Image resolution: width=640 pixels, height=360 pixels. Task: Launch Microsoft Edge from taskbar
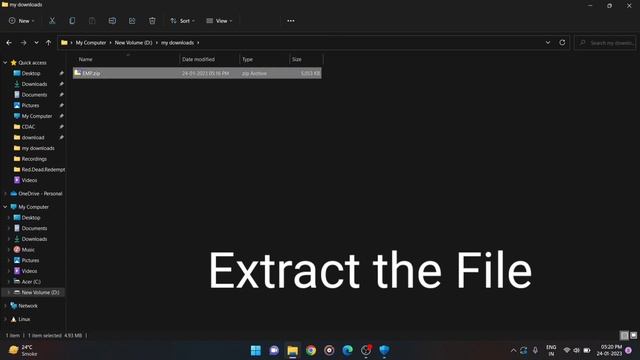tap(348, 350)
